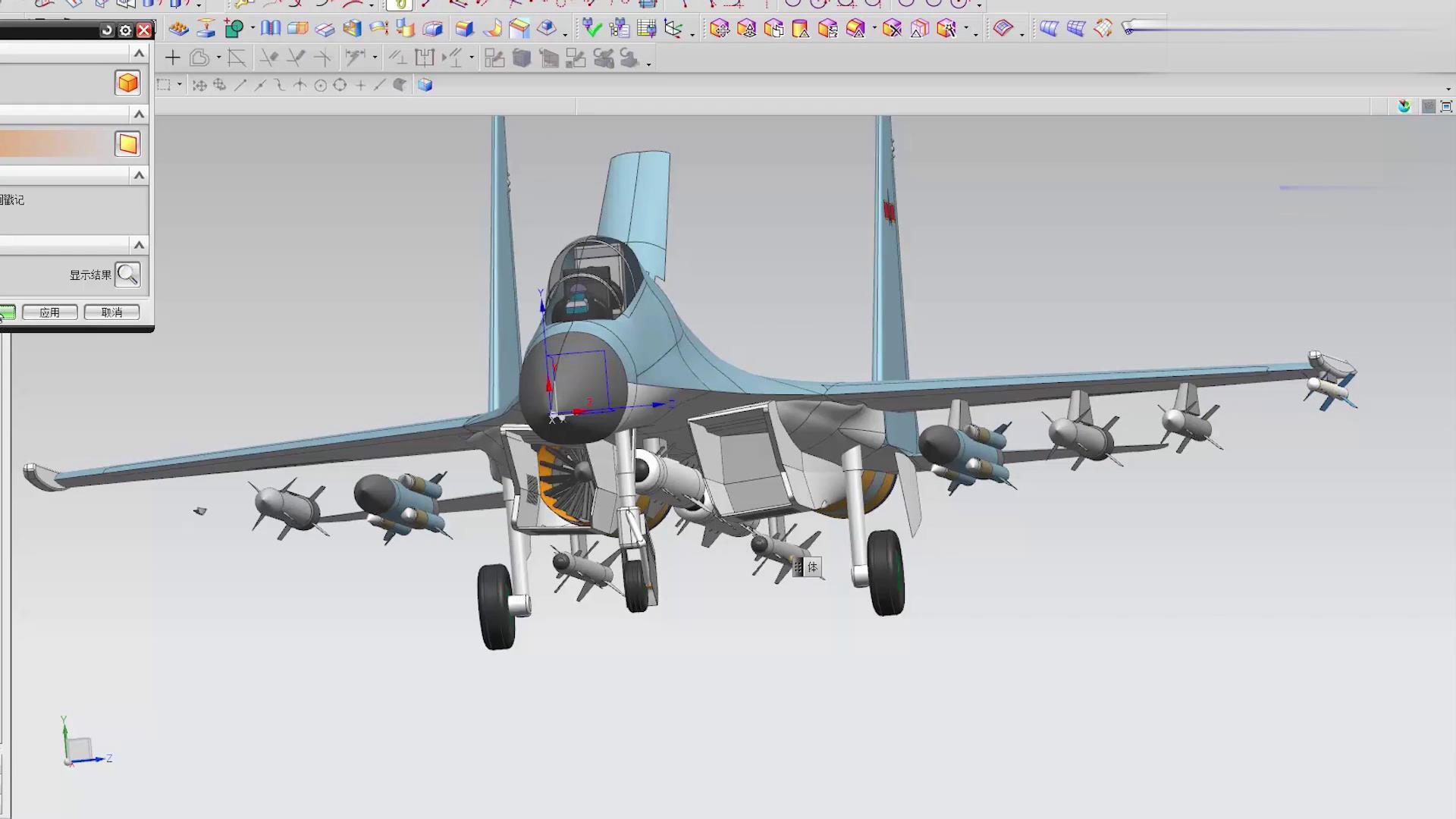Select the Move Face synchronous modeling icon
This screenshot has width=1456, height=819.
[x=719, y=30]
